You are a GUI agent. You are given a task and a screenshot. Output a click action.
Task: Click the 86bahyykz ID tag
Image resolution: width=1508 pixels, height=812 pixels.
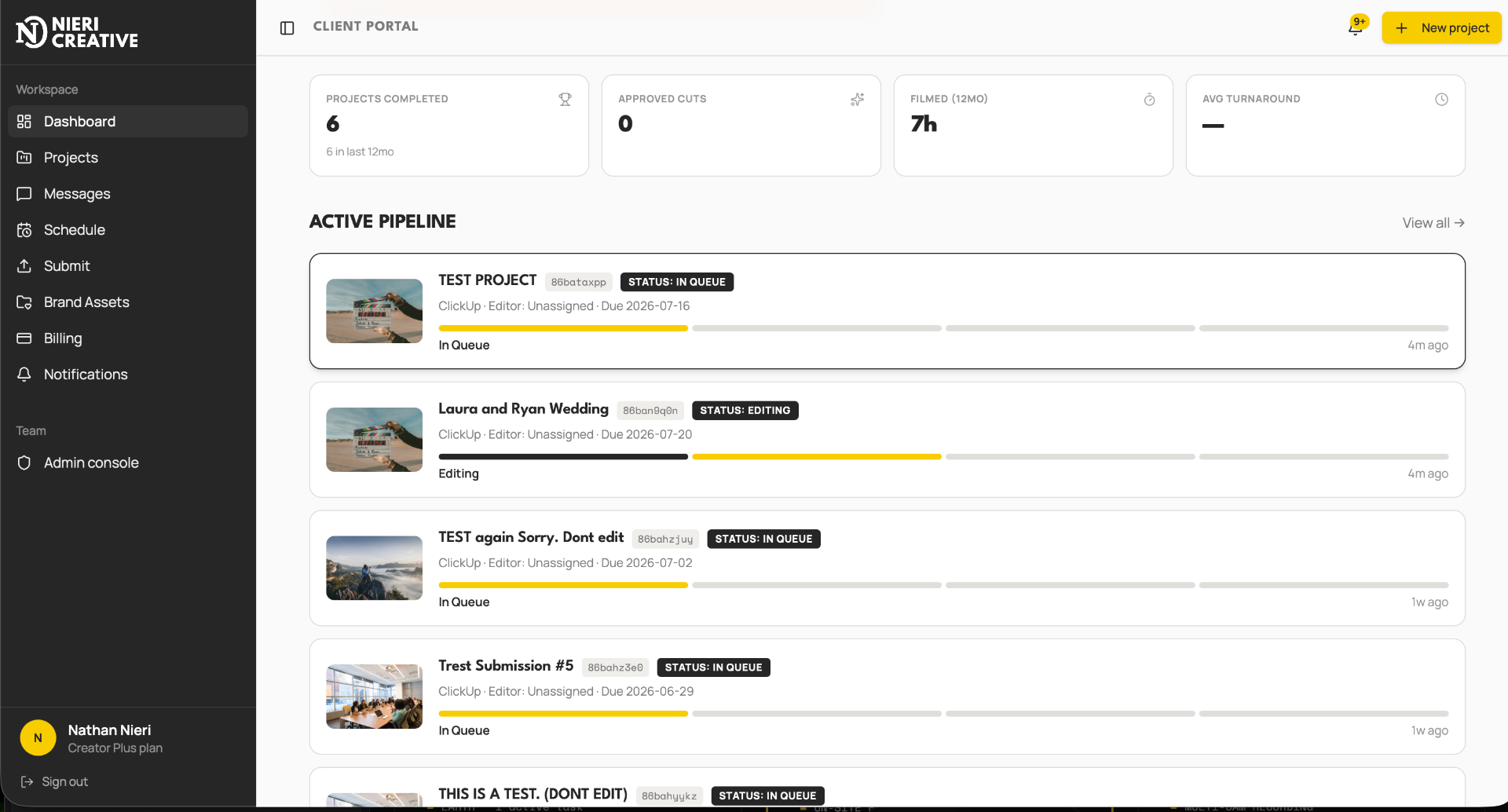pos(669,796)
